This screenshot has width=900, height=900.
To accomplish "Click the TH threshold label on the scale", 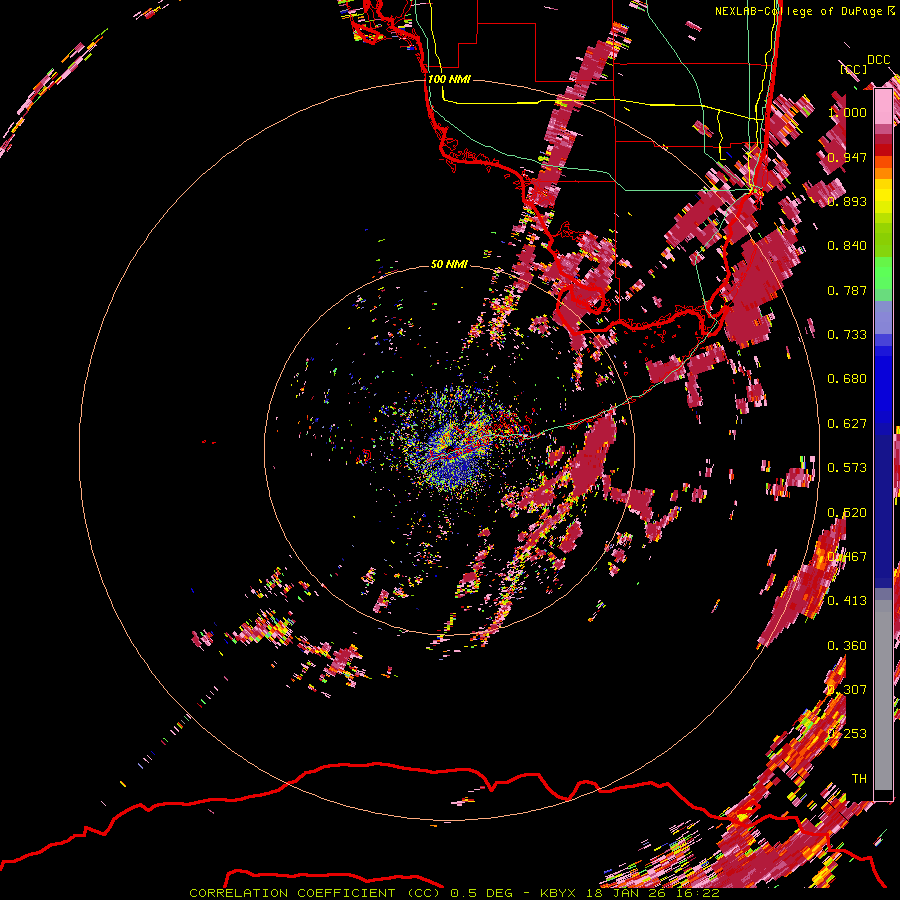I will (x=859, y=779).
